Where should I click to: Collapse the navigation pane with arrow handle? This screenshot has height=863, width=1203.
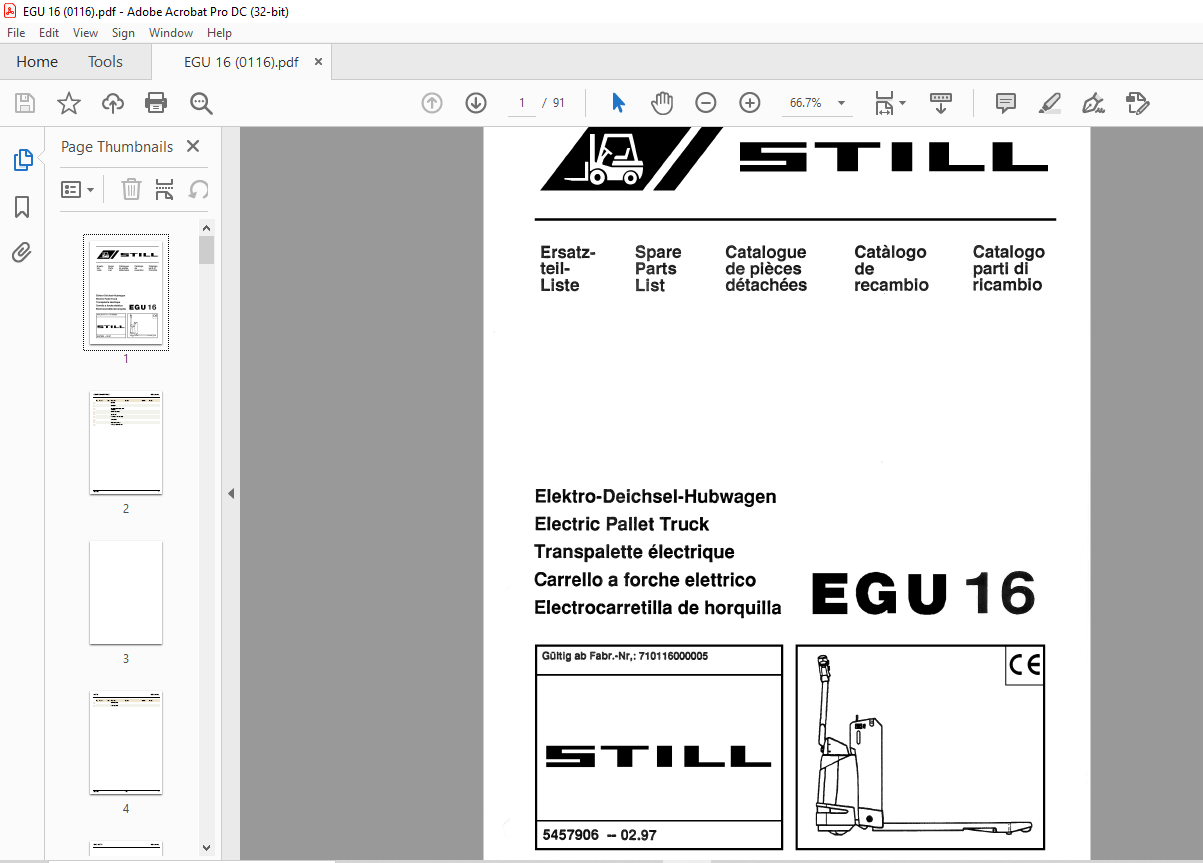point(231,494)
